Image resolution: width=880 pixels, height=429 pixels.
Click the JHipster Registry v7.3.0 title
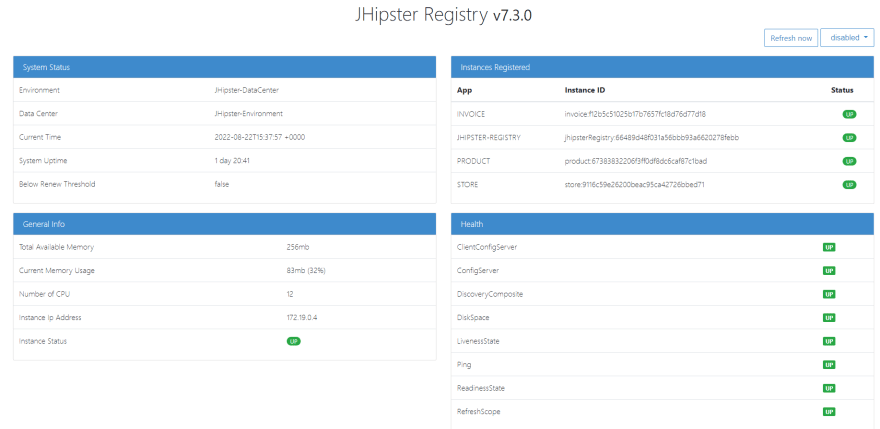[443, 15]
